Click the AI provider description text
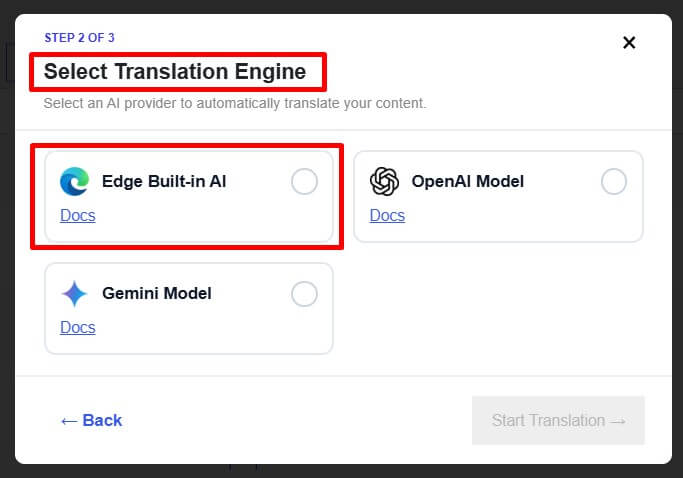683x478 pixels. 235,103
